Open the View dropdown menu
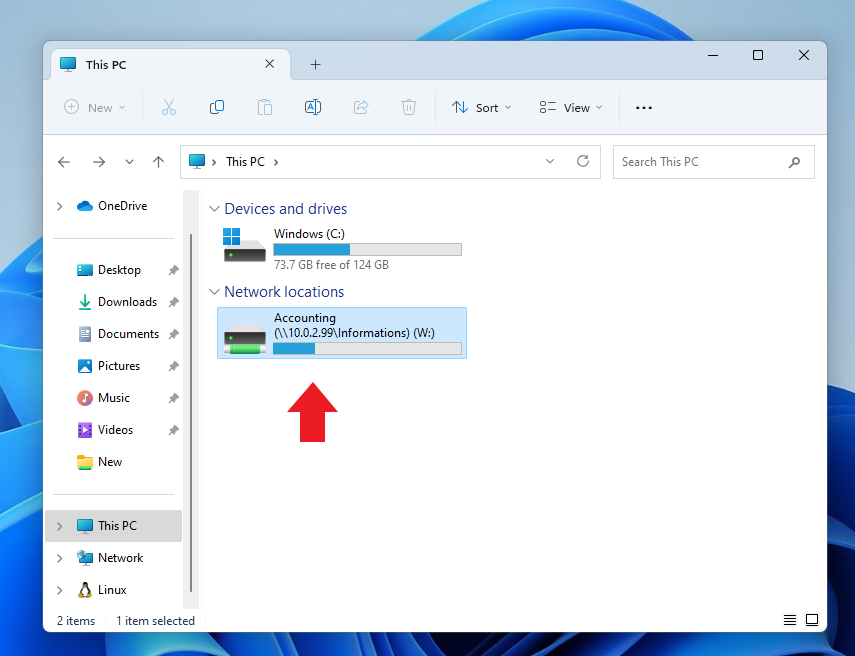 [x=570, y=107]
